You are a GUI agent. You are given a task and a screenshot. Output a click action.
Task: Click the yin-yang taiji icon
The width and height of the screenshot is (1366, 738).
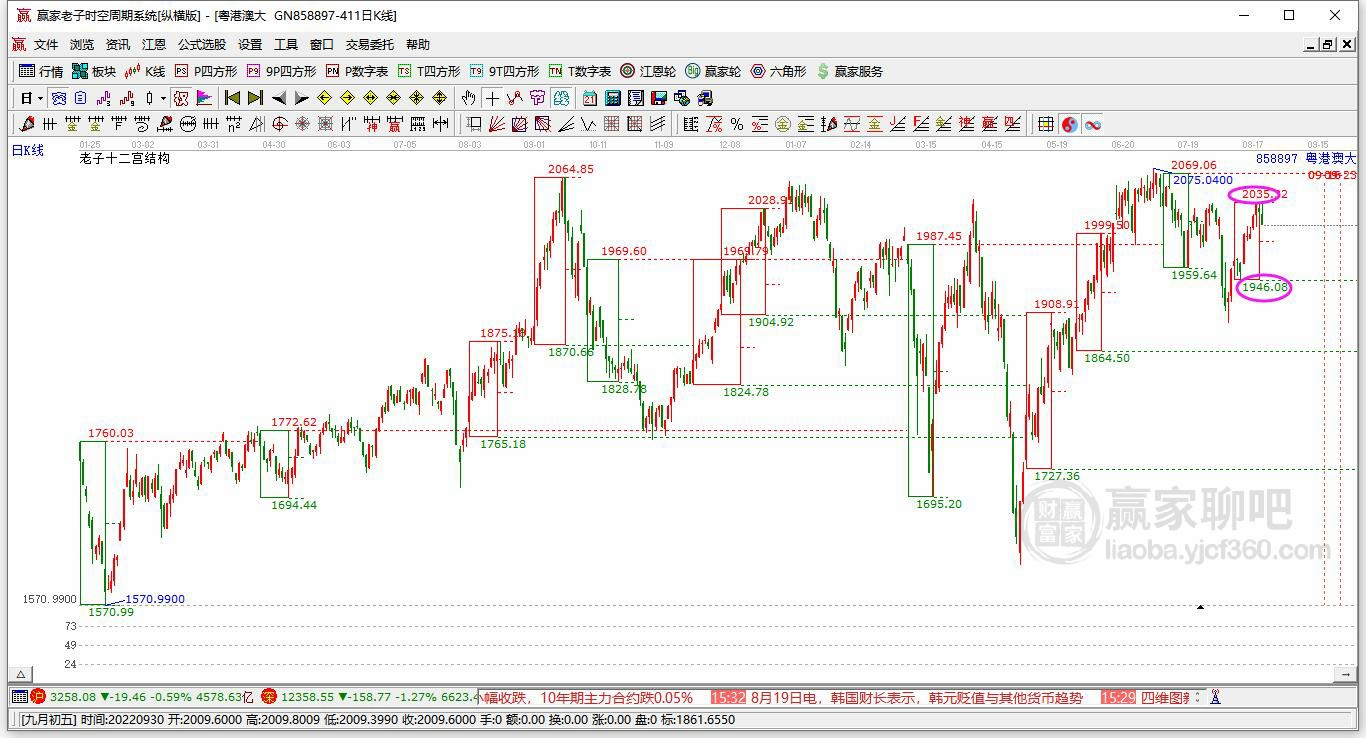pos(1070,124)
